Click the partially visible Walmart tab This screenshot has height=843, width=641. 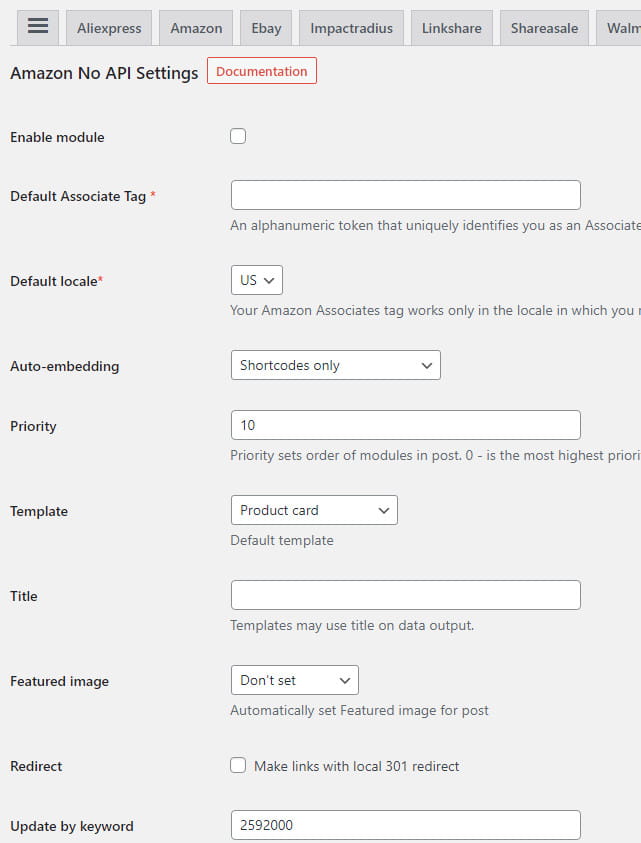pyautogui.click(x=620, y=28)
